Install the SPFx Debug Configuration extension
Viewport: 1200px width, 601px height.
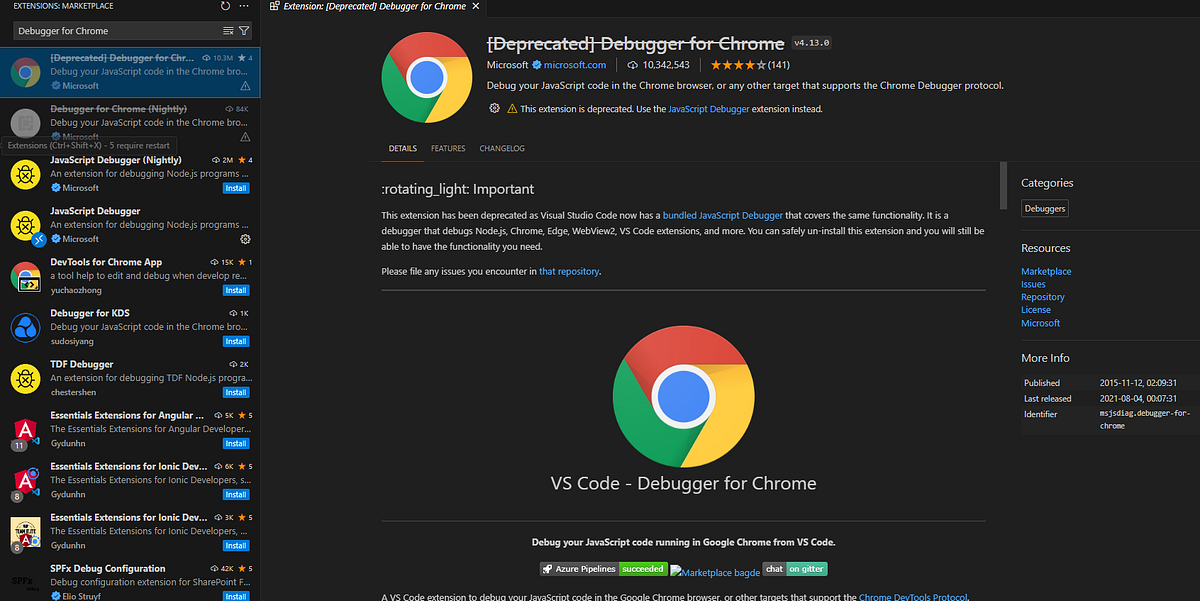click(235, 595)
